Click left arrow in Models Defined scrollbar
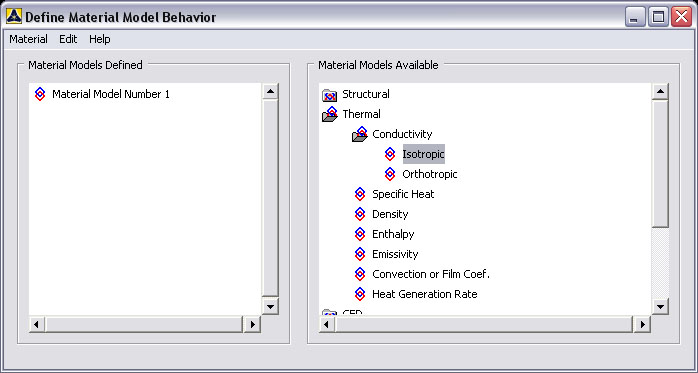The image size is (698, 373). click(x=37, y=324)
